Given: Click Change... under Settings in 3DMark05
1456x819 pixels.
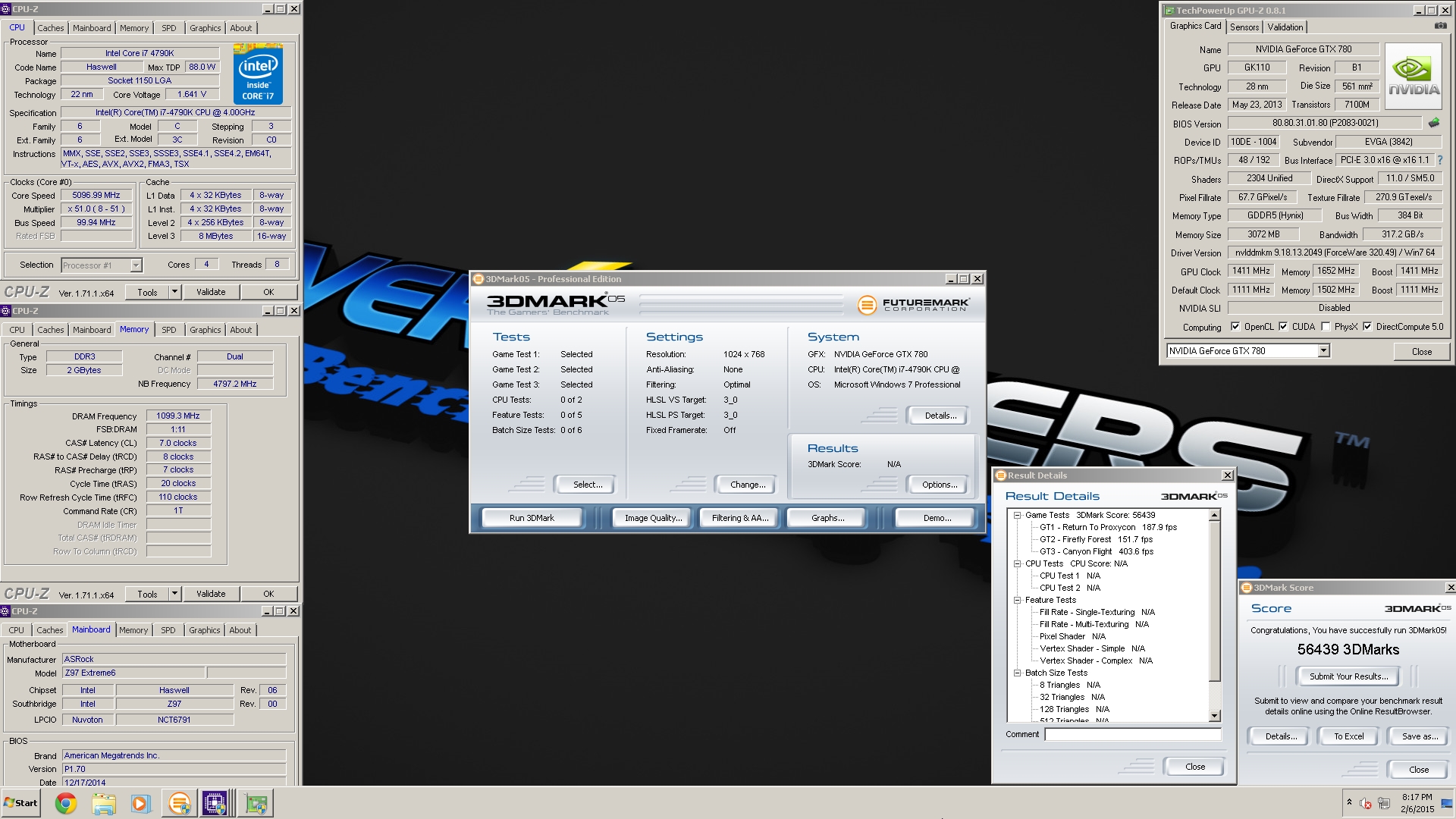Looking at the screenshot, I should click(748, 485).
